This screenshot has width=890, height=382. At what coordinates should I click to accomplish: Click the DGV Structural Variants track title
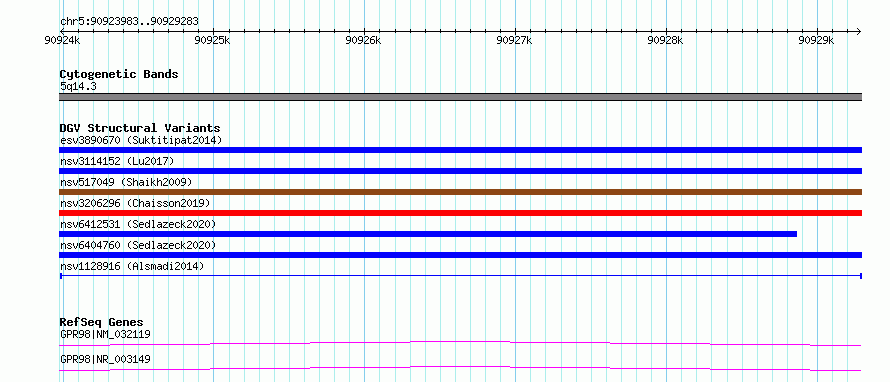click(140, 128)
